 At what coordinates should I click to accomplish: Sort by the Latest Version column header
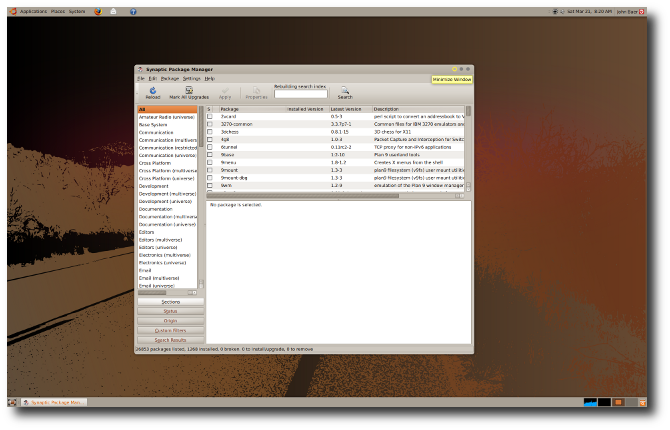coord(350,109)
